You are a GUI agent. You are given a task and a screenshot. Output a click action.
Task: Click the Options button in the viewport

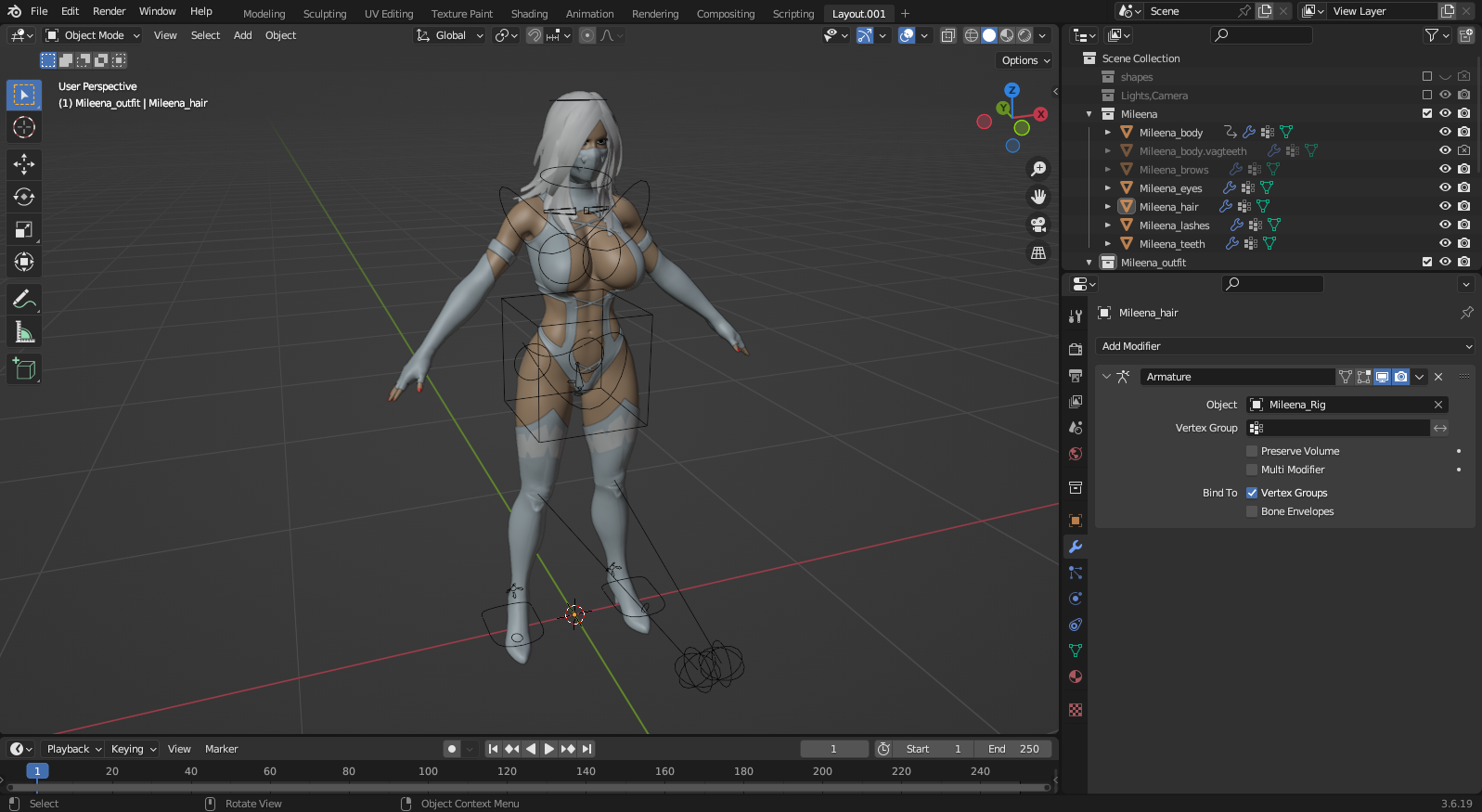(1025, 60)
